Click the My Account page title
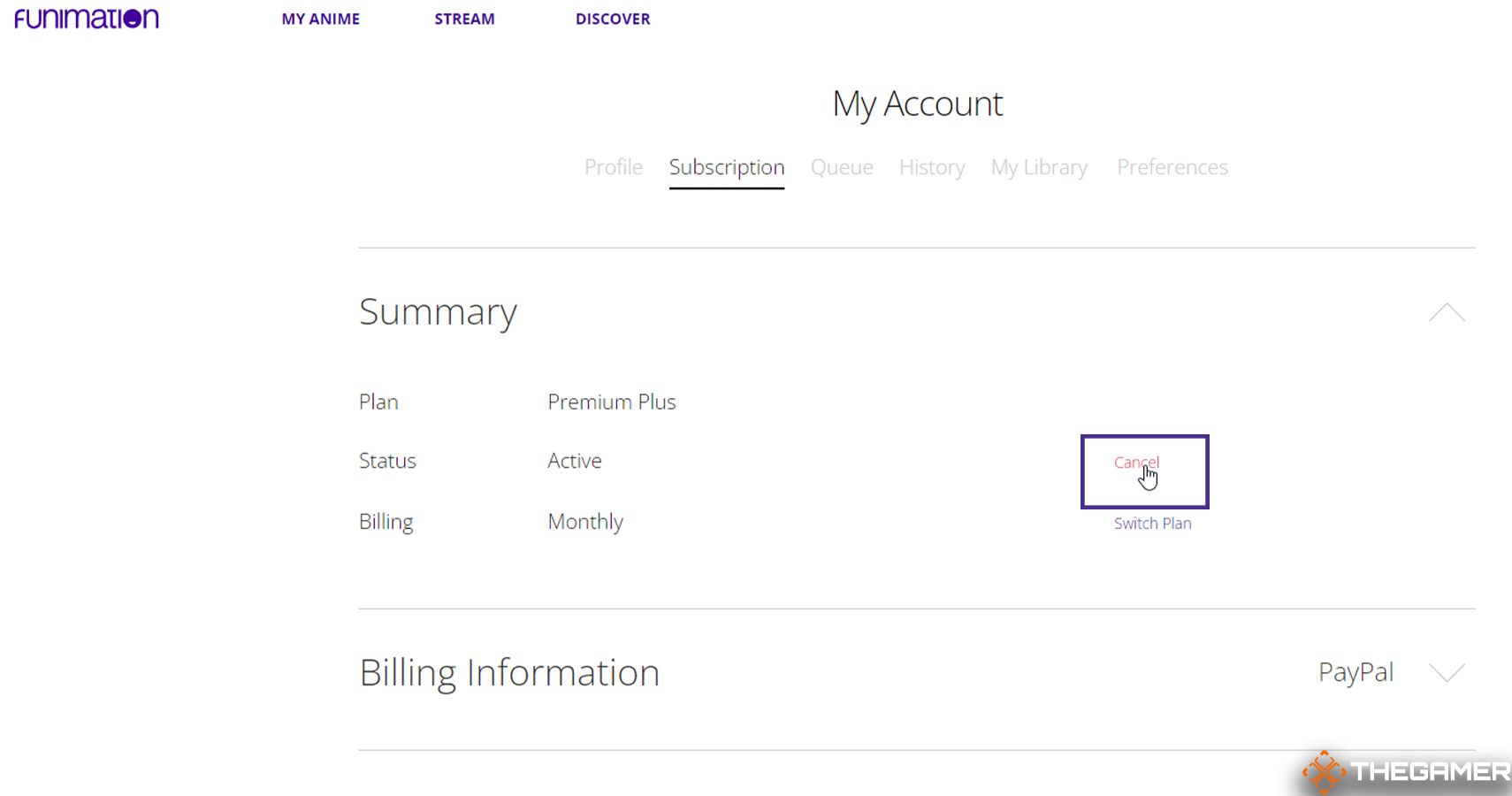Screen dimensions: 1512x796 pos(918,104)
